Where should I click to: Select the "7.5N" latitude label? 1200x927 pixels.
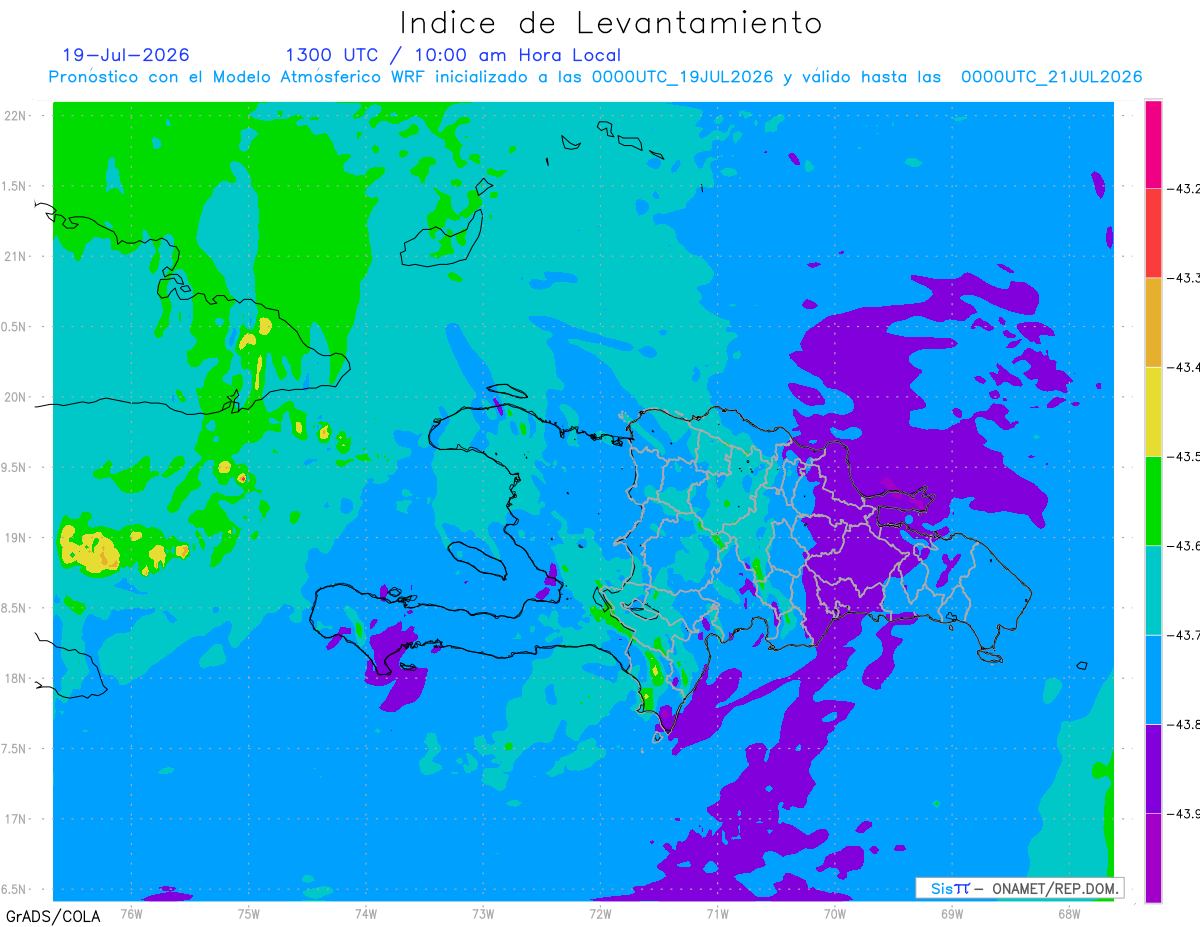pos(14,749)
